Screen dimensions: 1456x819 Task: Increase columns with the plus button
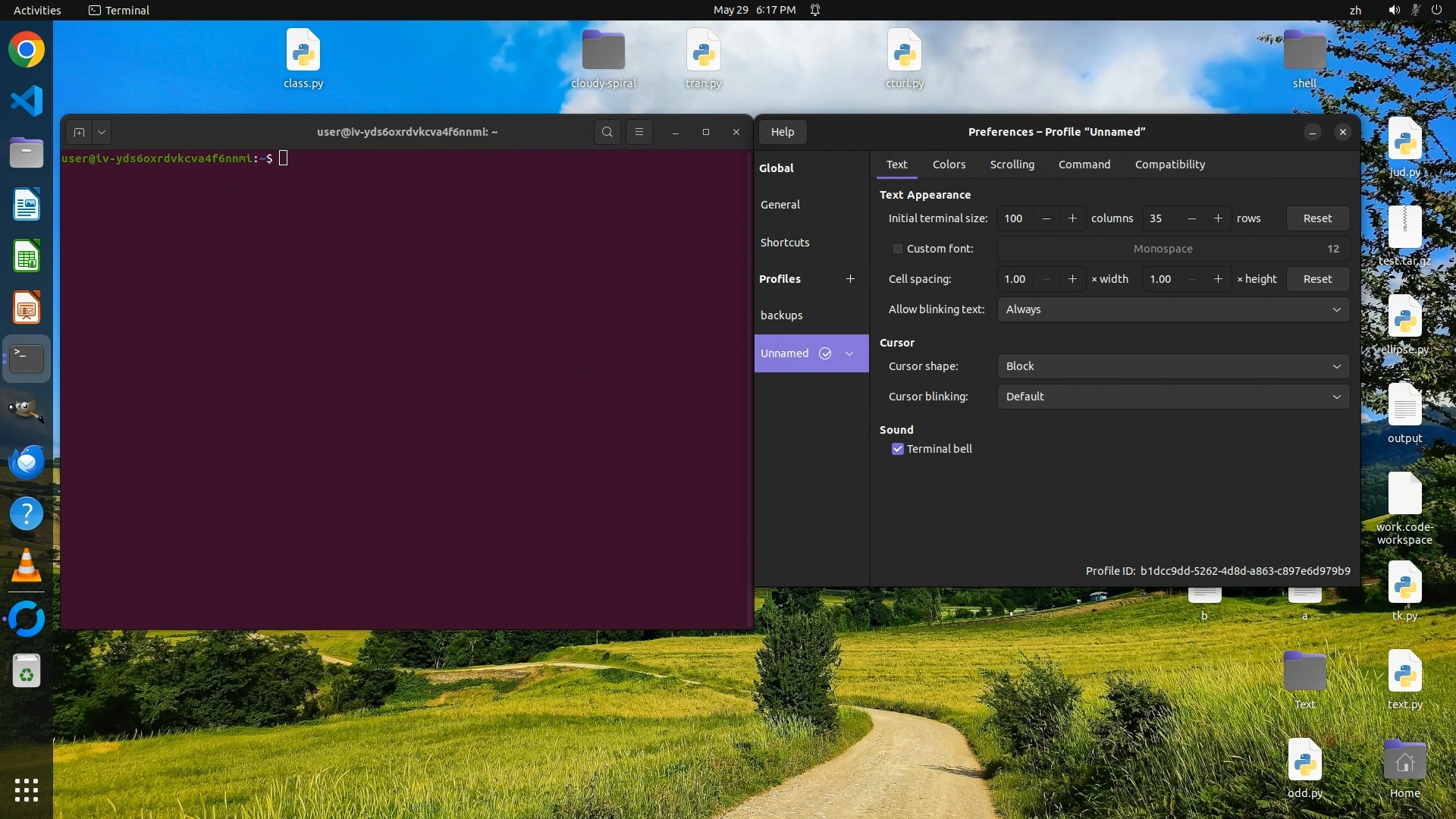1072,218
